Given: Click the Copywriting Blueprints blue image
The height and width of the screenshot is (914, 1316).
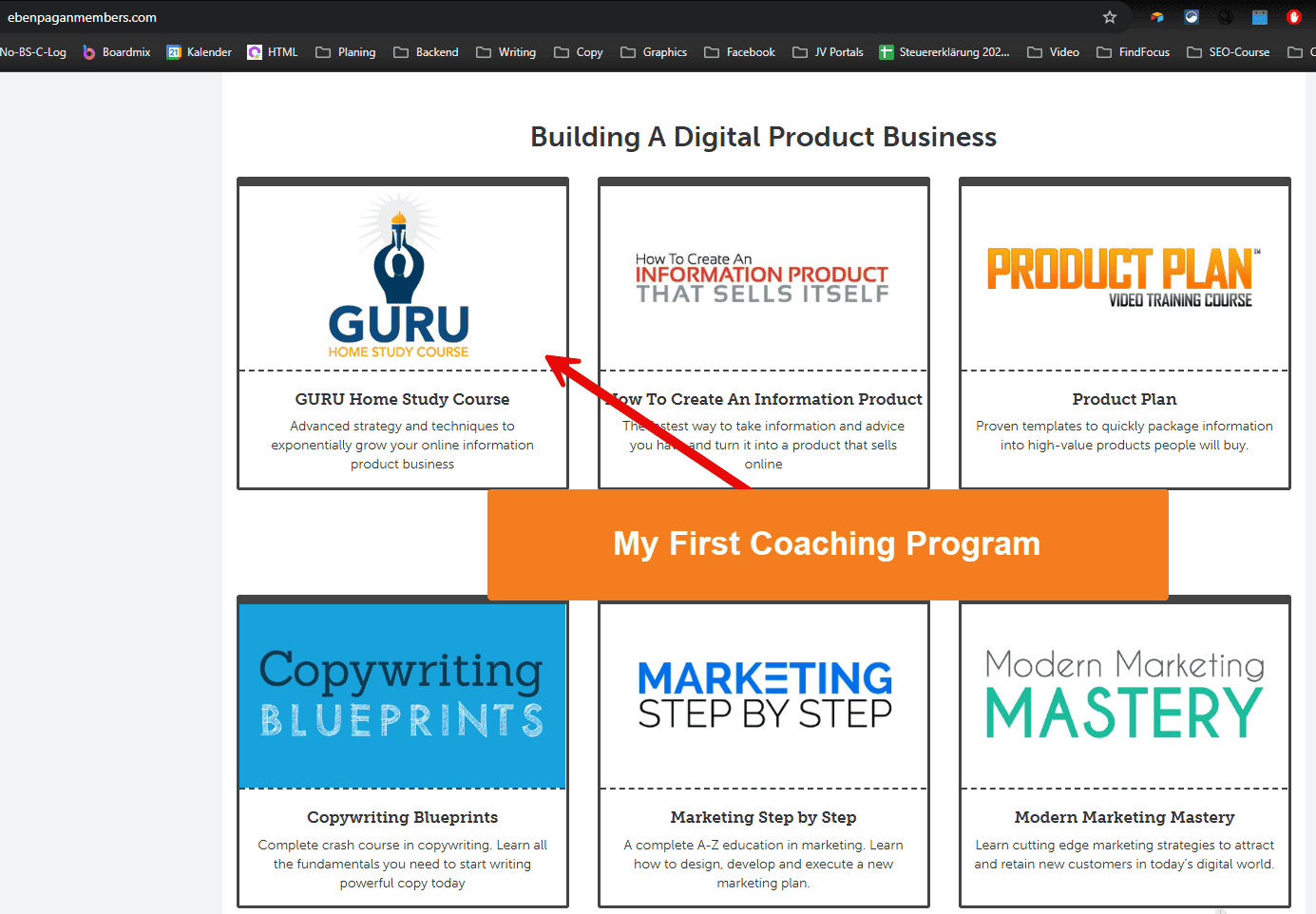Looking at the screenshot, I should [x=403, y=695].
